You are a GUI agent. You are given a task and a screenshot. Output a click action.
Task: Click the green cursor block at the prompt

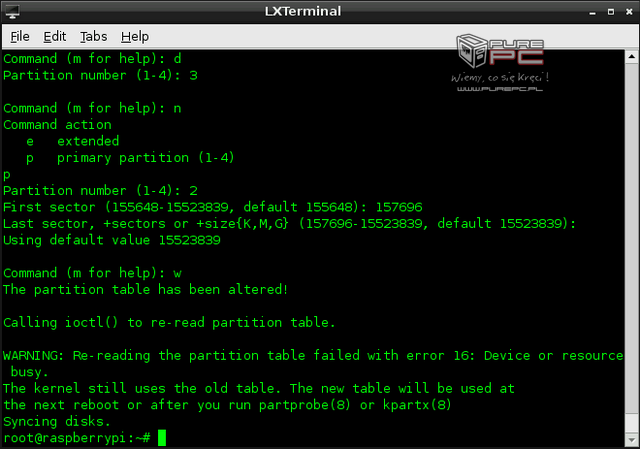click(x=162, y=438)
